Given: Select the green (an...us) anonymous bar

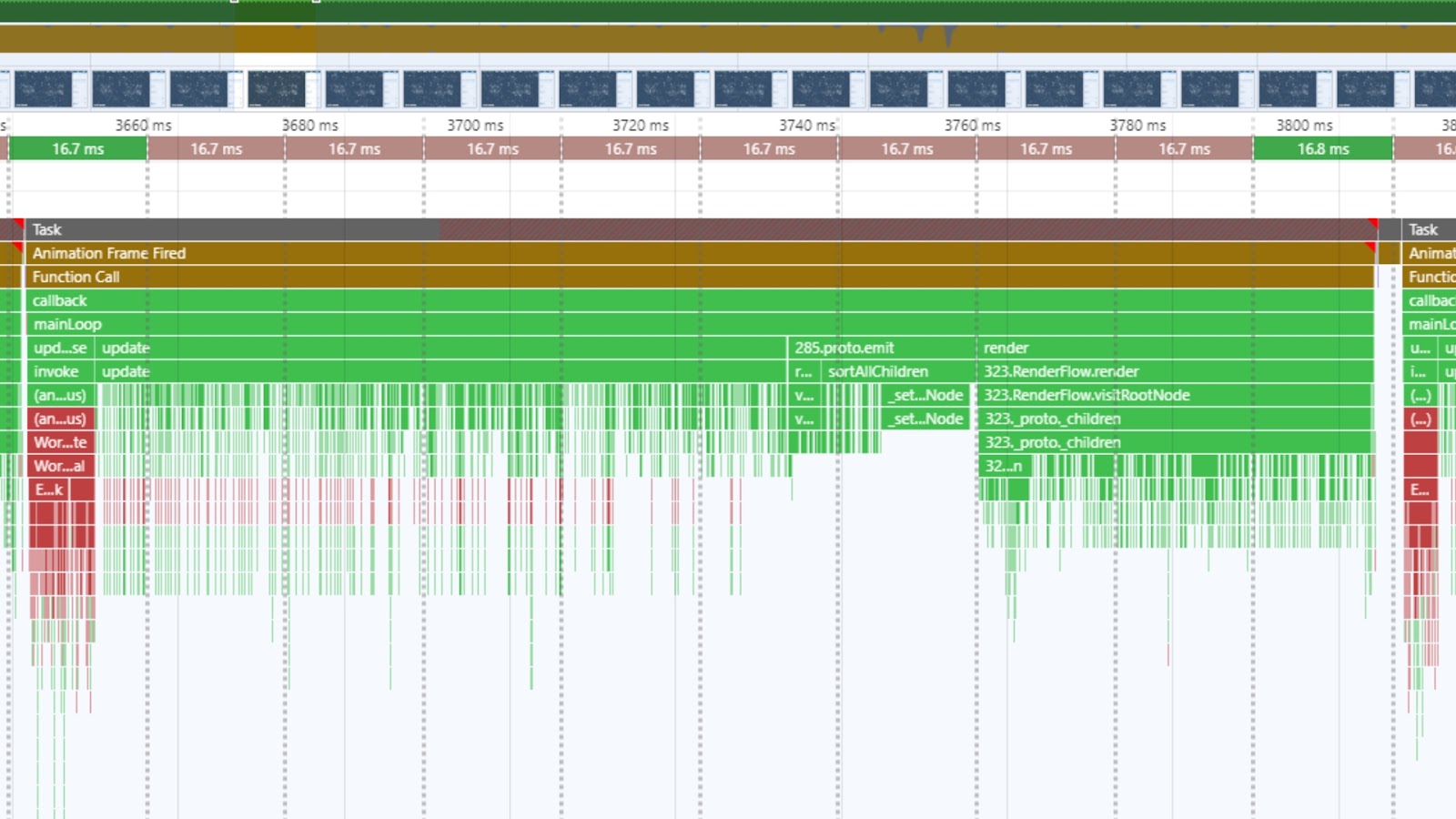Looking at the screenshot, I should coord(60,395).
